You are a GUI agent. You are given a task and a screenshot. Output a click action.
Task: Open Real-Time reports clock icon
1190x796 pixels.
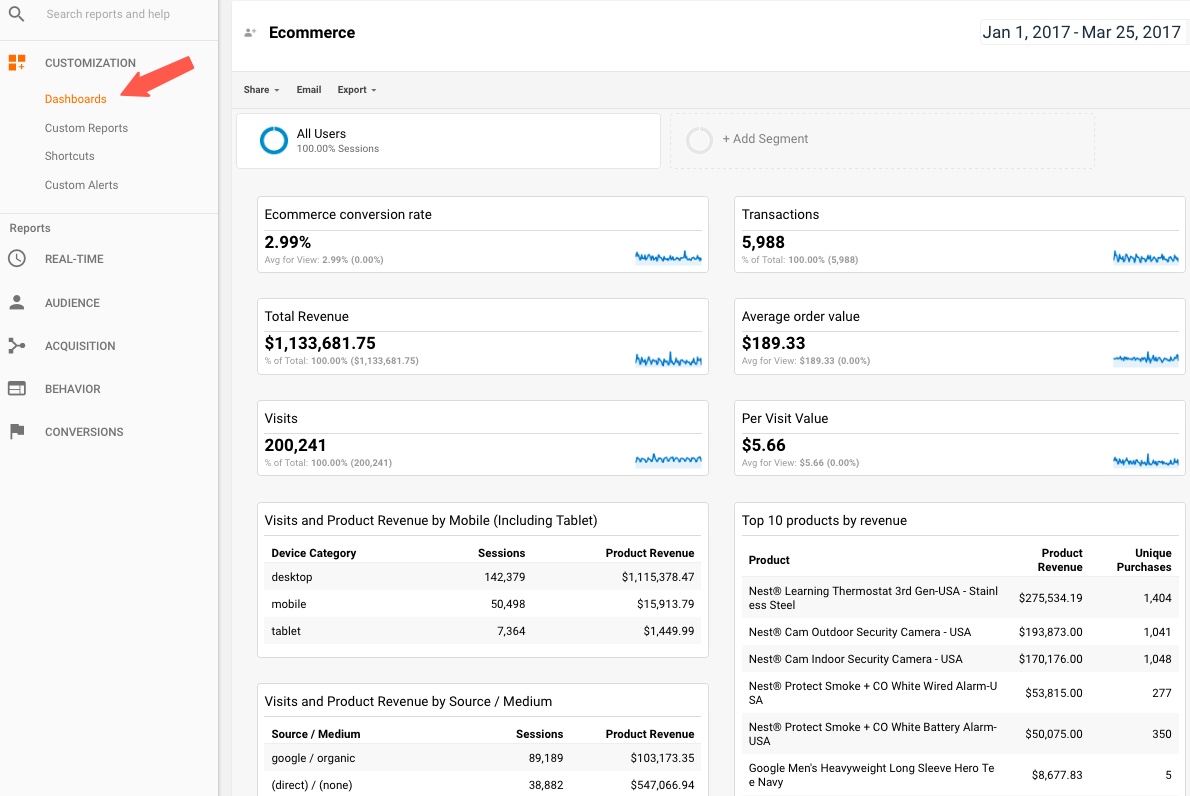pyautogui.click(x=16, y=259)
